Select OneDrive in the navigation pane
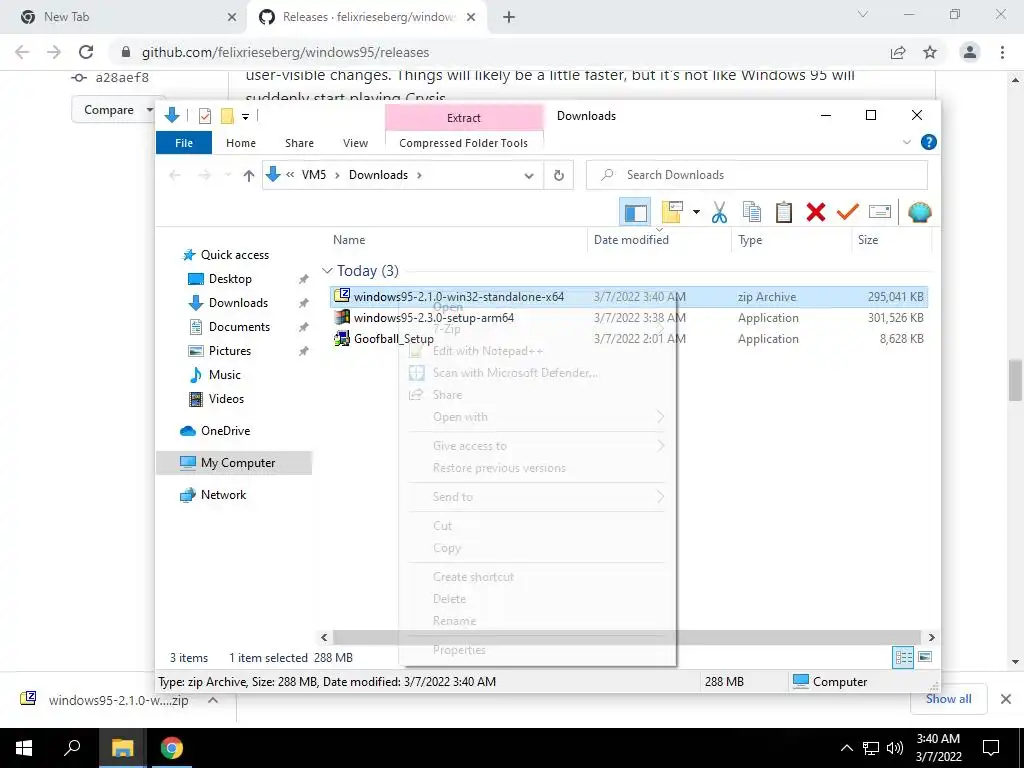 225,431
